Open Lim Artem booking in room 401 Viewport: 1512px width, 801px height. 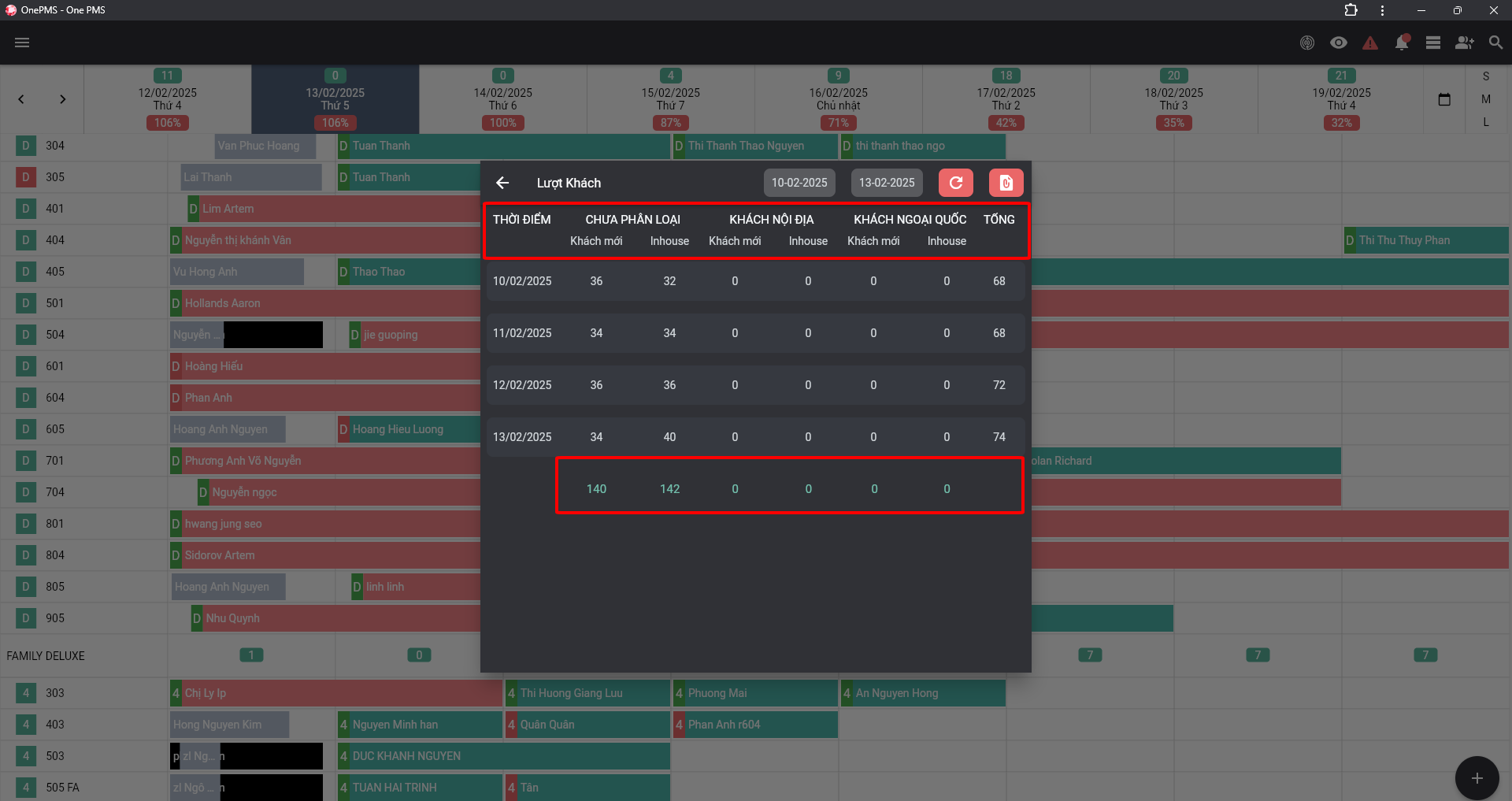coord(334,209)
